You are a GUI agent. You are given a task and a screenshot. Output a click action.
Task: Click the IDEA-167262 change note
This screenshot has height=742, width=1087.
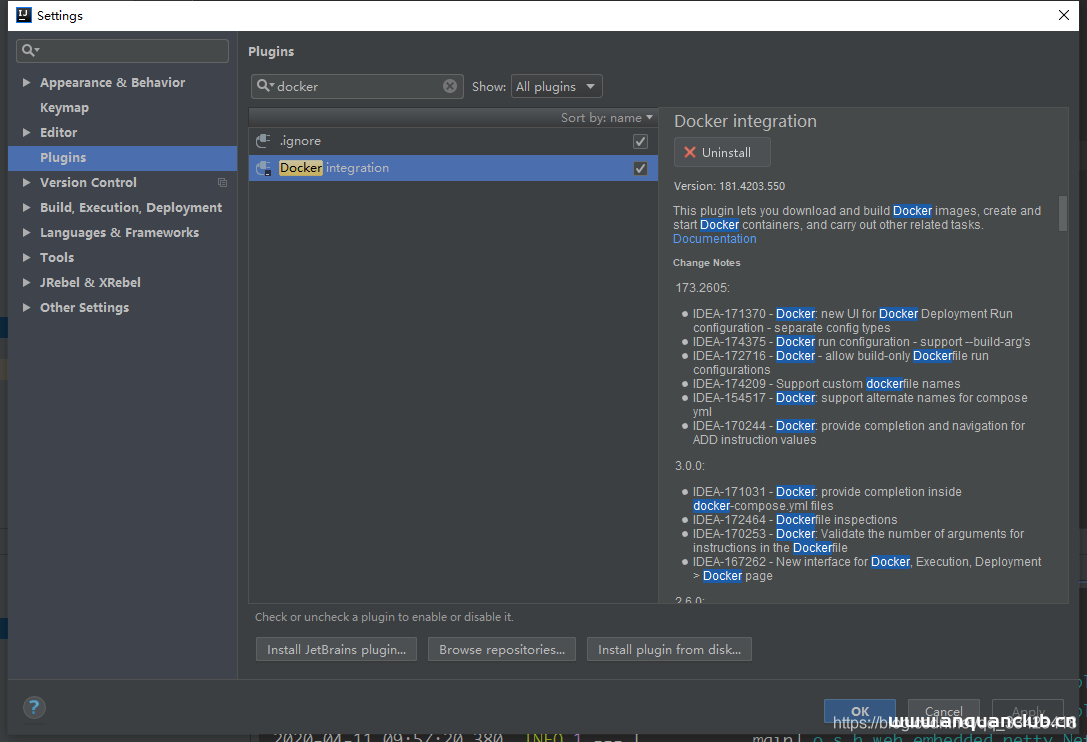click(x=867, y=569)
